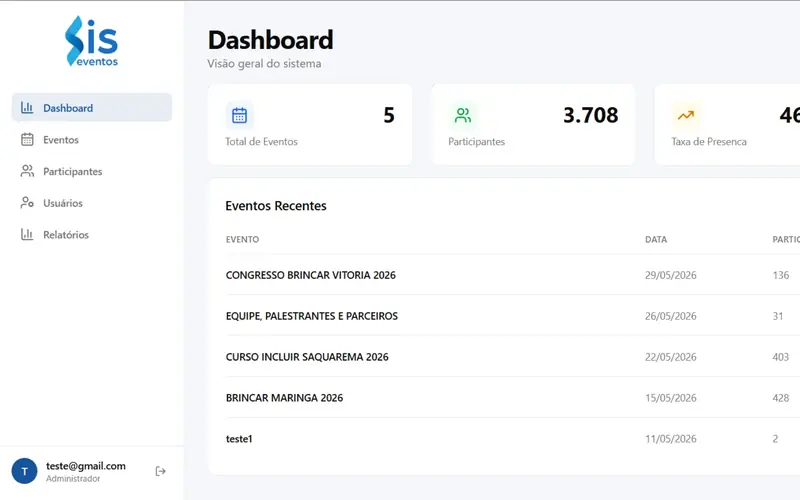
Task: Click the Relatórios chart icon
Action: tap(27, 234)
